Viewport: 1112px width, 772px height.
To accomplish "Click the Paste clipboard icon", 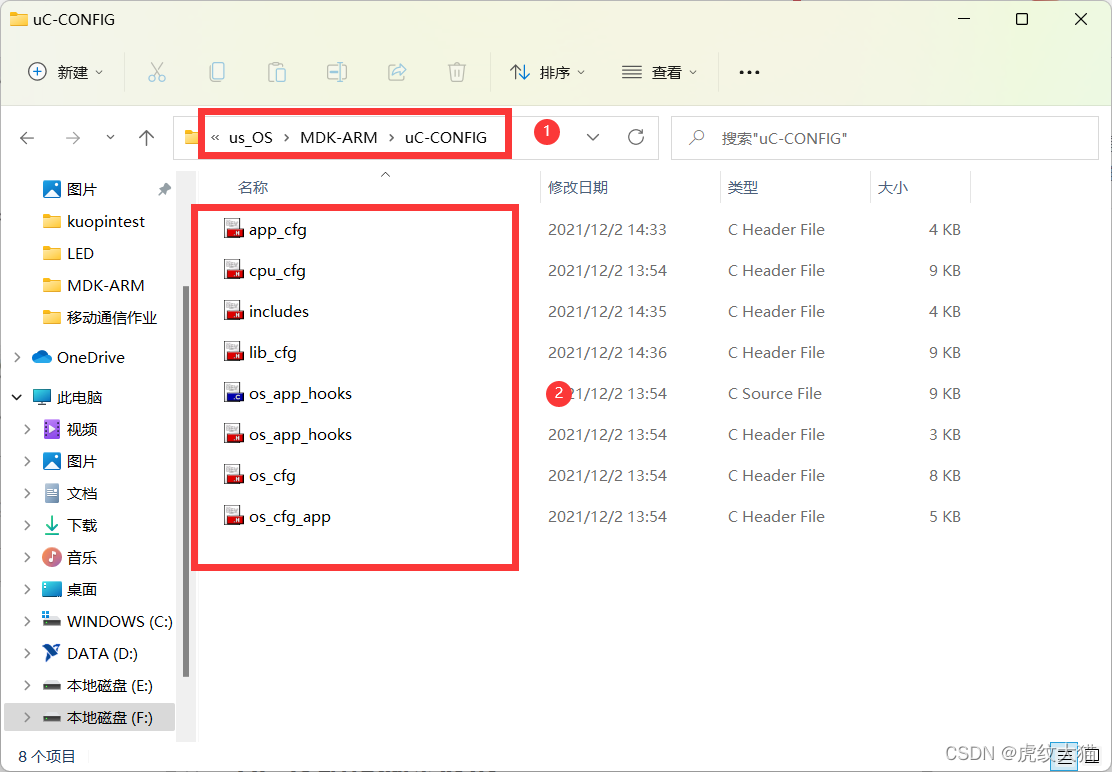I will [277, 72].
